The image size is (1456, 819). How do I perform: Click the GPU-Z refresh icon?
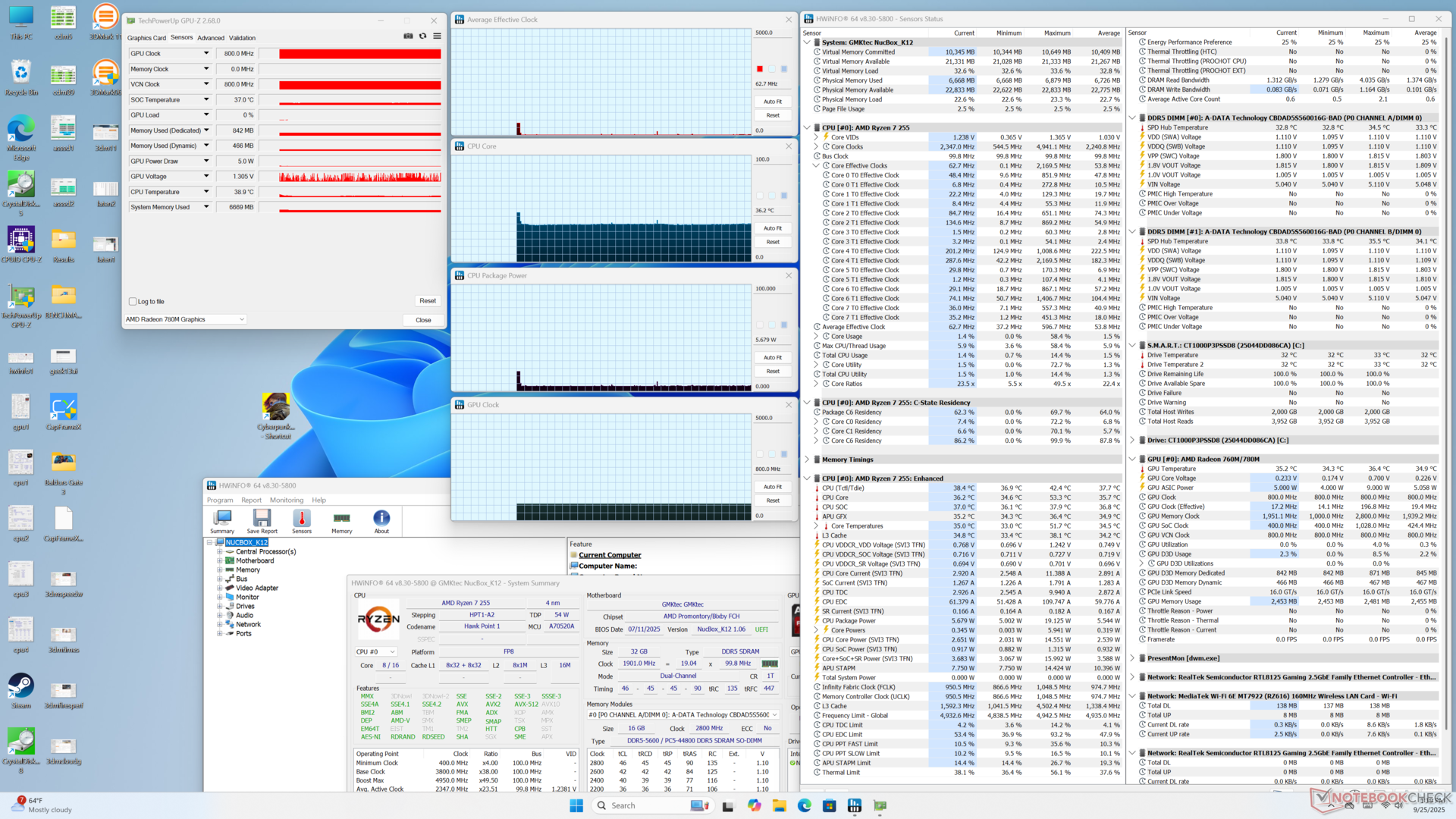[x=422, y=36]
